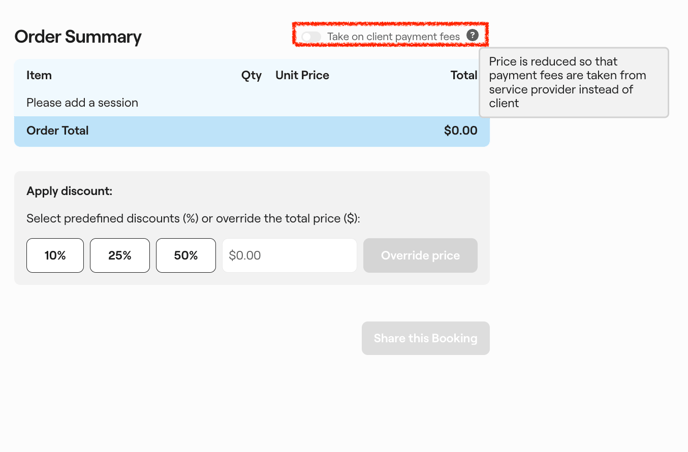Viewport: 688px width, 452px height.
Task: Apply the 10% discount
Action: 55,256
